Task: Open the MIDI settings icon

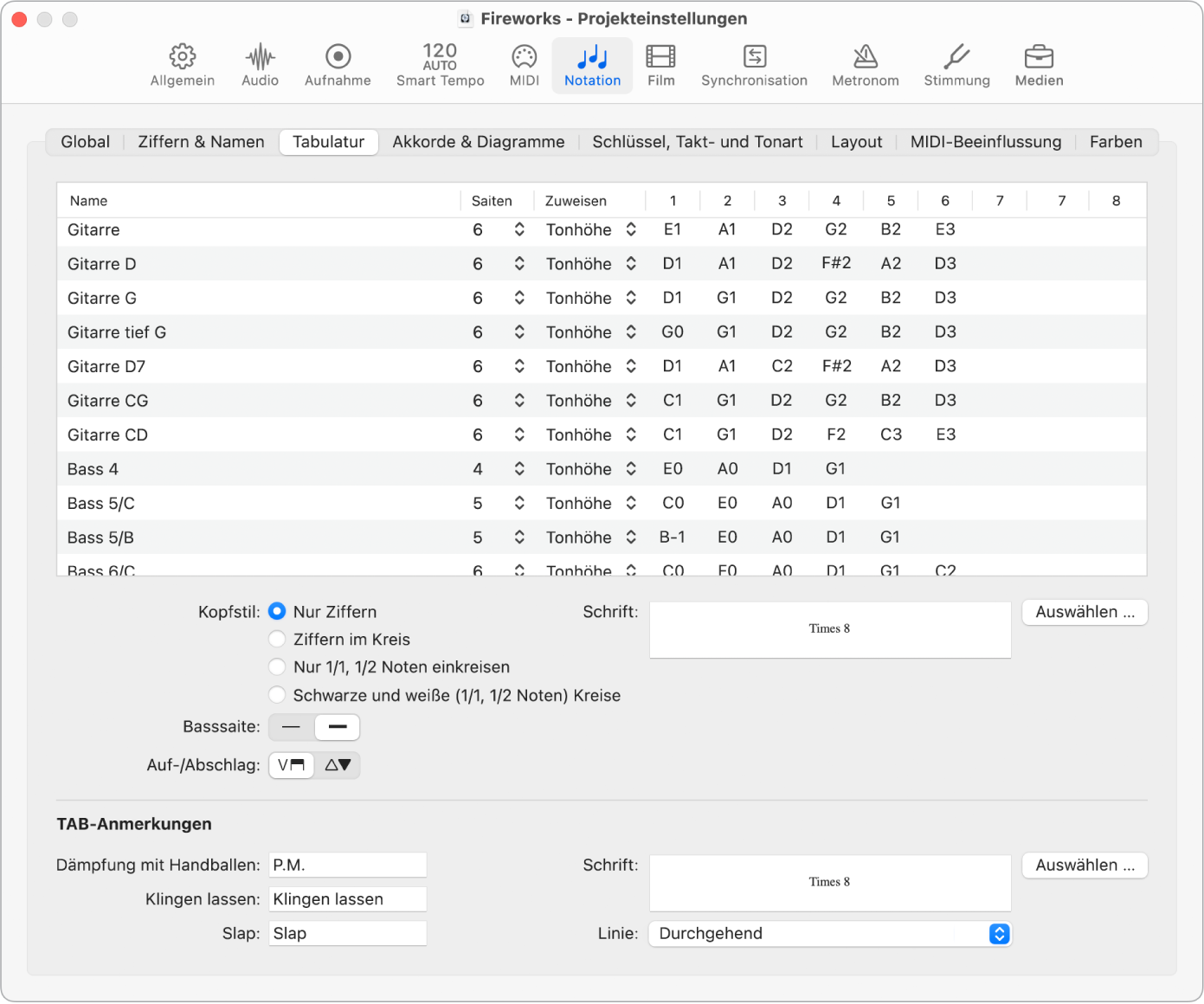Action: click(x=524, y=65)
